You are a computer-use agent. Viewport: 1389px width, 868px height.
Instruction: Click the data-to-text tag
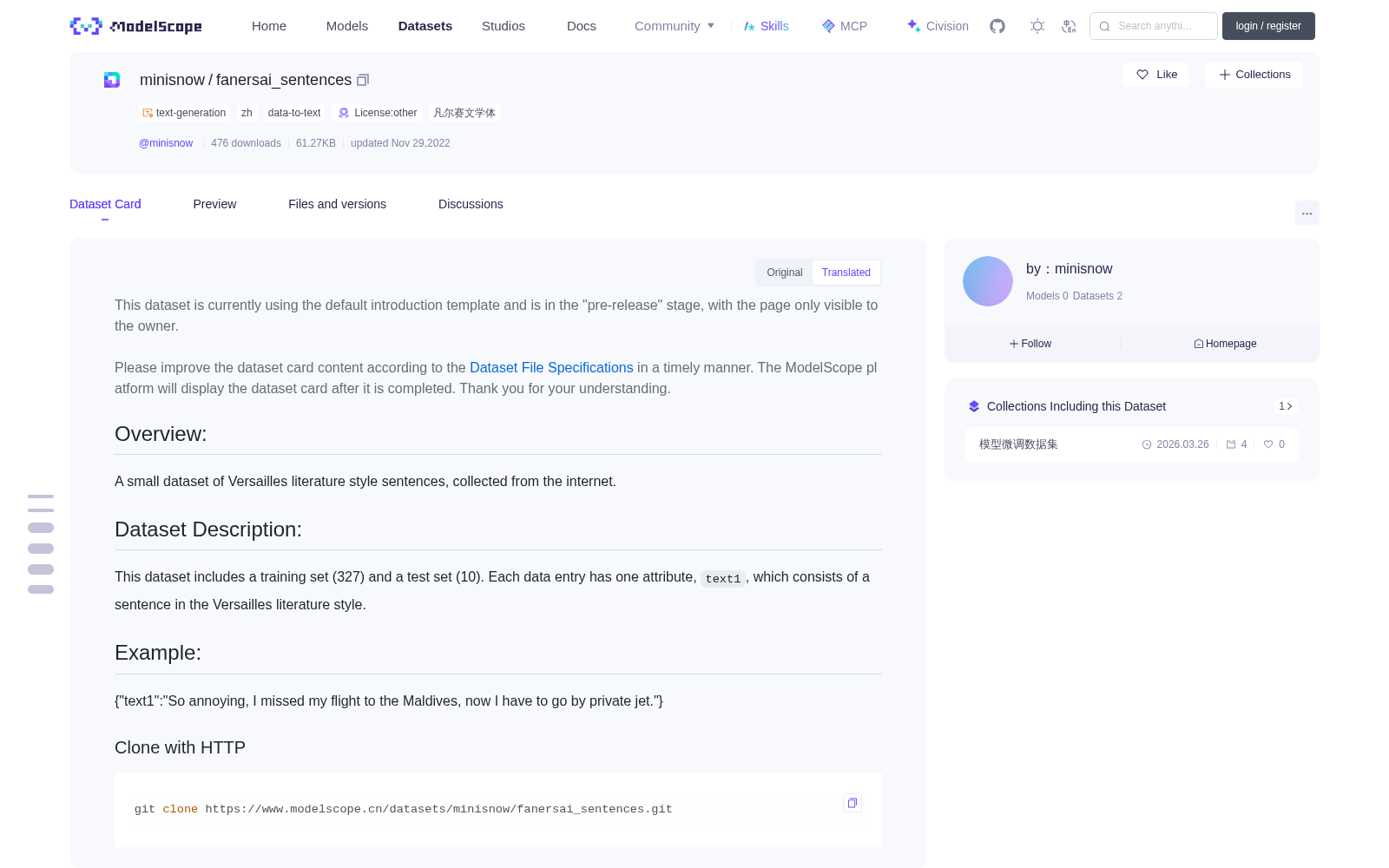pos(294,113)
